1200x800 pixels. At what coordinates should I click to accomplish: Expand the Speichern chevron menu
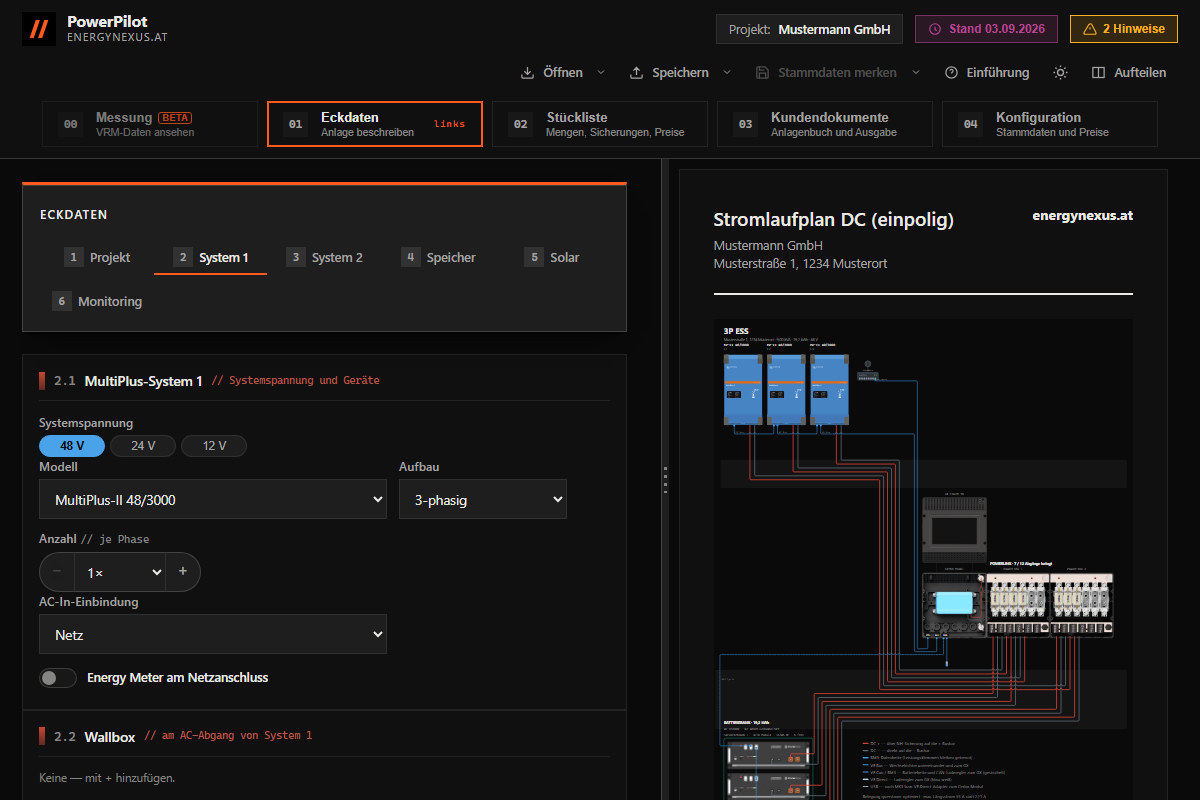click(x=727, y=73)
